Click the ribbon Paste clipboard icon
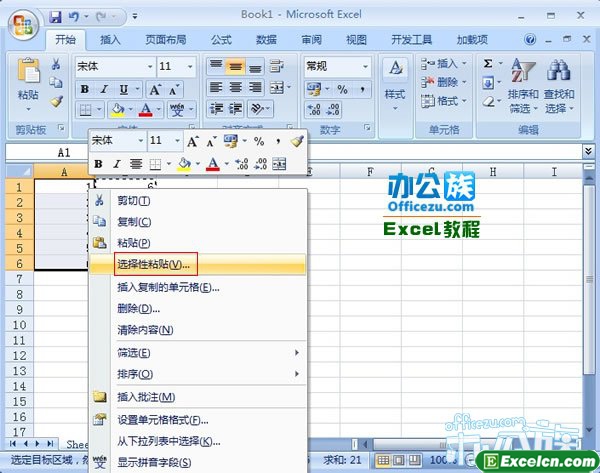 coord(28,70)
